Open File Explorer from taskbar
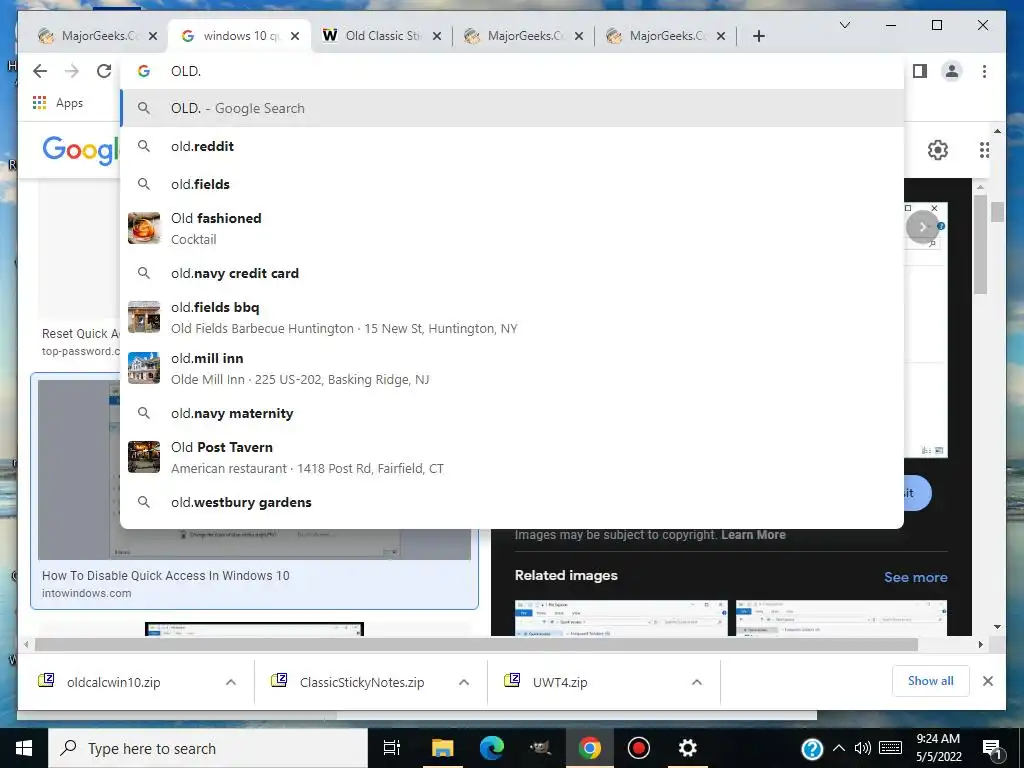The image size is (1024, 768). tap(442, 748)
